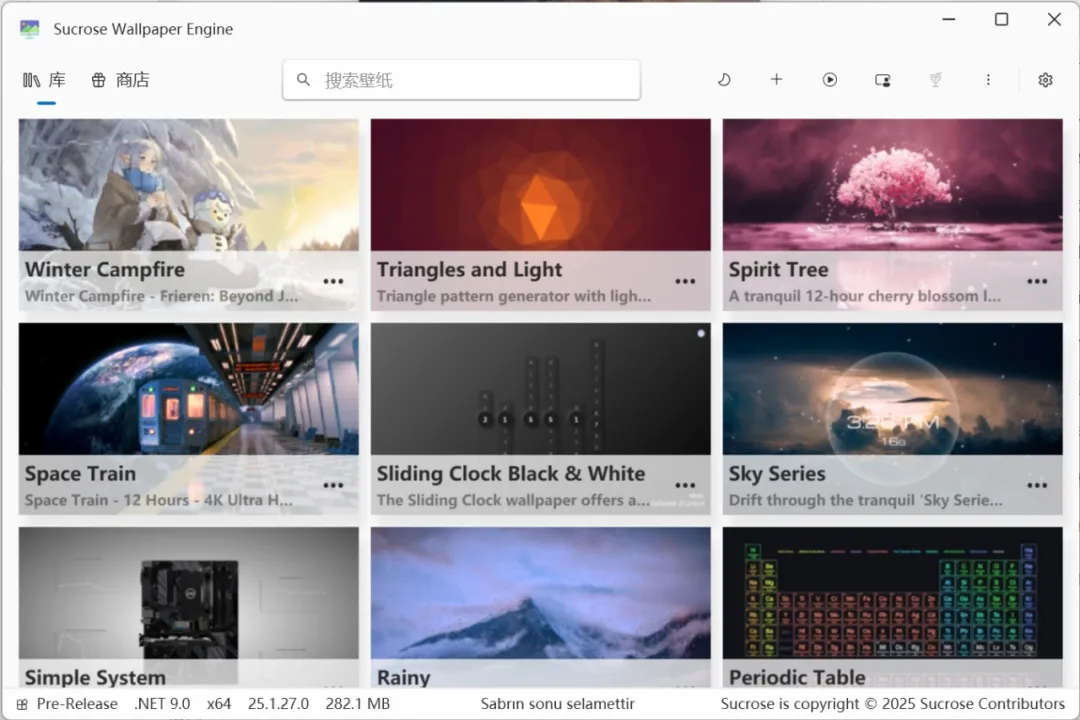Click the Sucrose copyright text in status bar
This screenshot has width=1080, height=720.
pyautogui.click(x=892, y=704)
